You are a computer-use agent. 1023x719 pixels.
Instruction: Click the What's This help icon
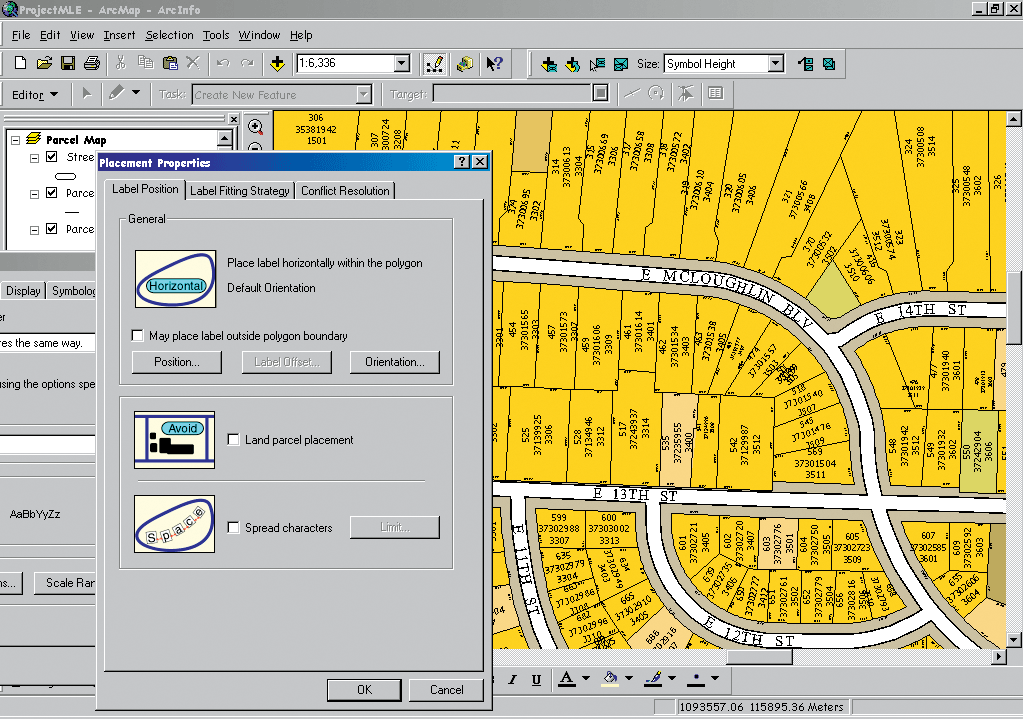(494, 64)
